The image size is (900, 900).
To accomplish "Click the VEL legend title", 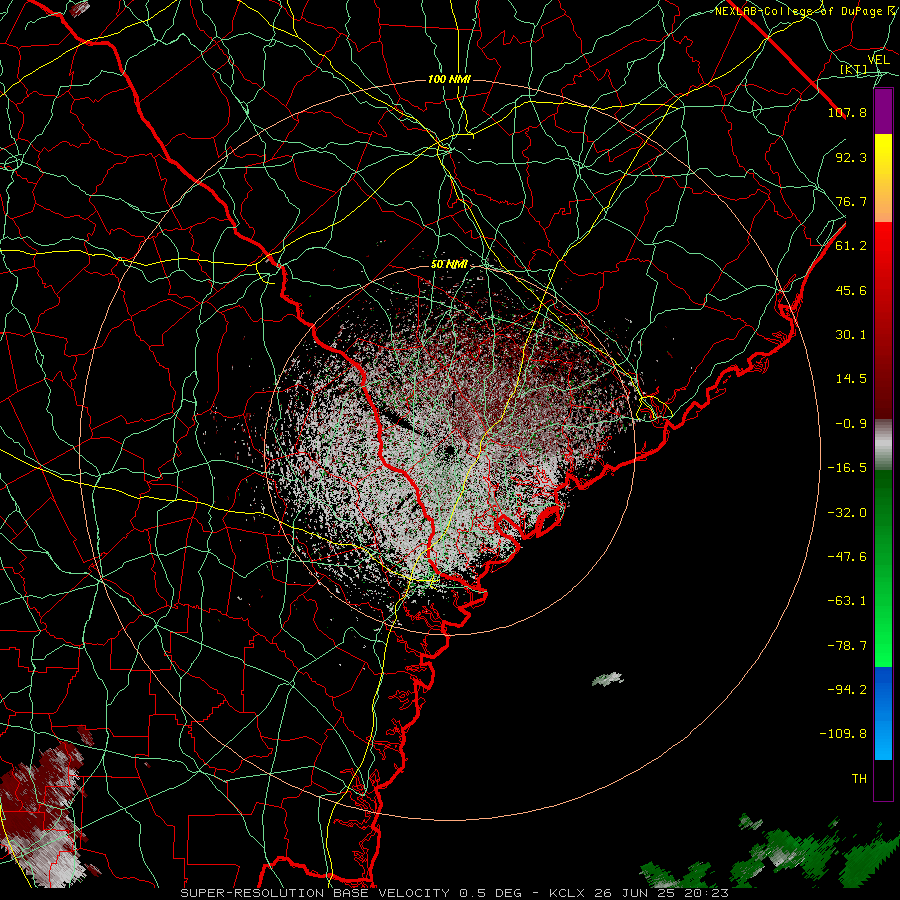I will point(879,60).
